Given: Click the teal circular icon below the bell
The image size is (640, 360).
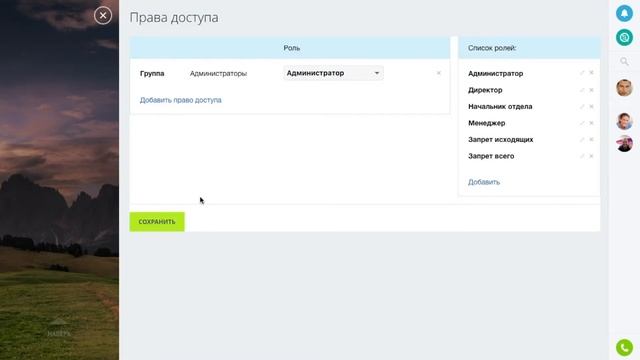Looking at the screenshot, I should [624, 38].
